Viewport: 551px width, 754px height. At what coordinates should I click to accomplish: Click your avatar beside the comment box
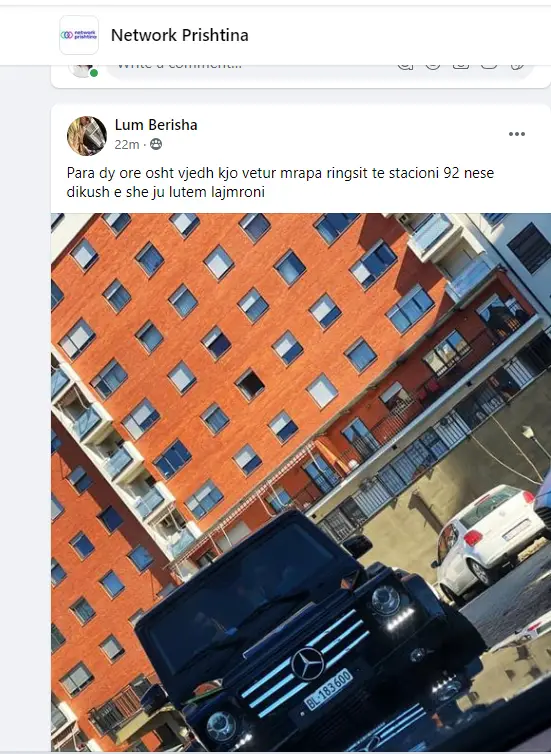point(82,70)
